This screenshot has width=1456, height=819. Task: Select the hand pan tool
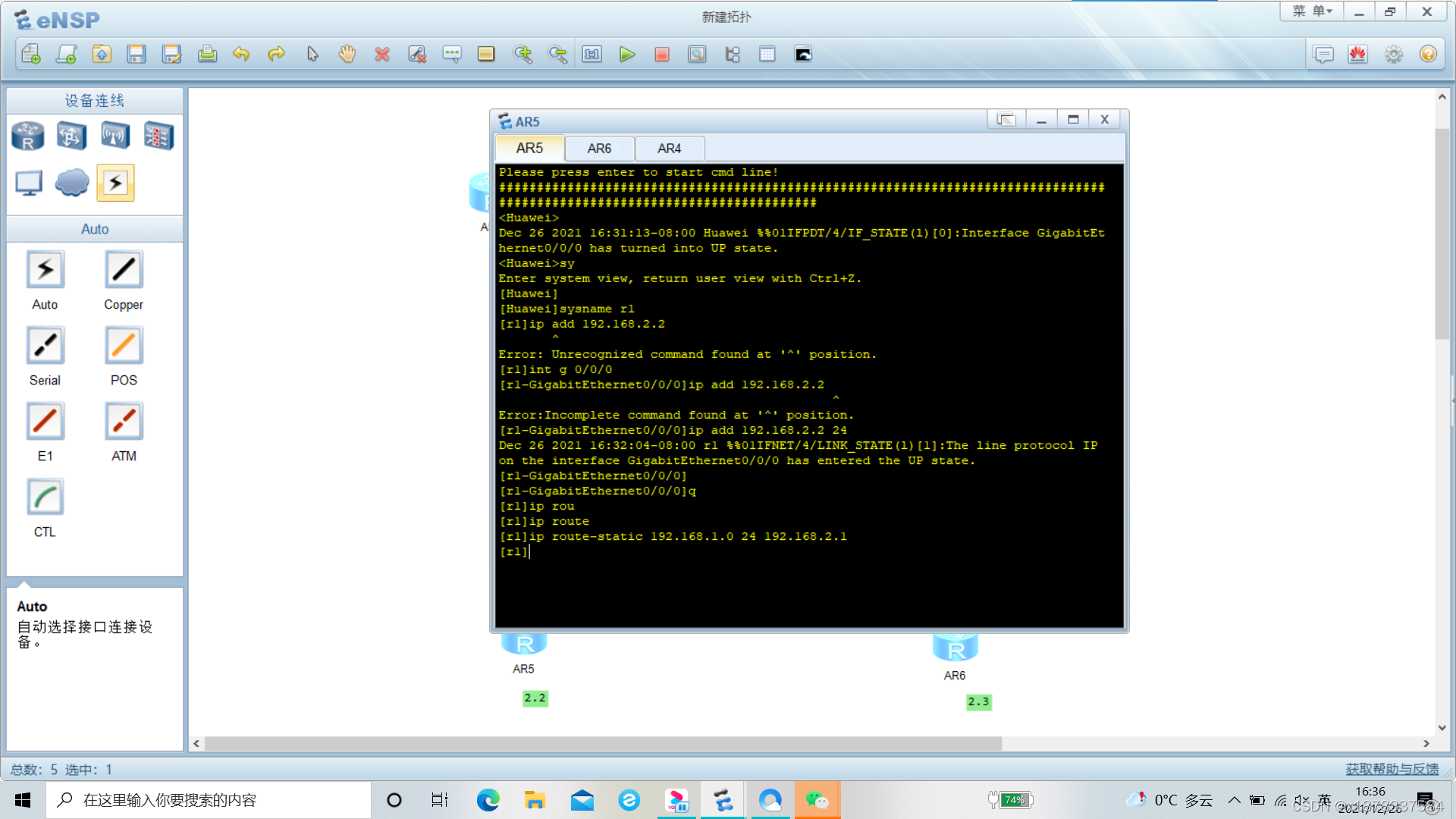coord(347,54)
